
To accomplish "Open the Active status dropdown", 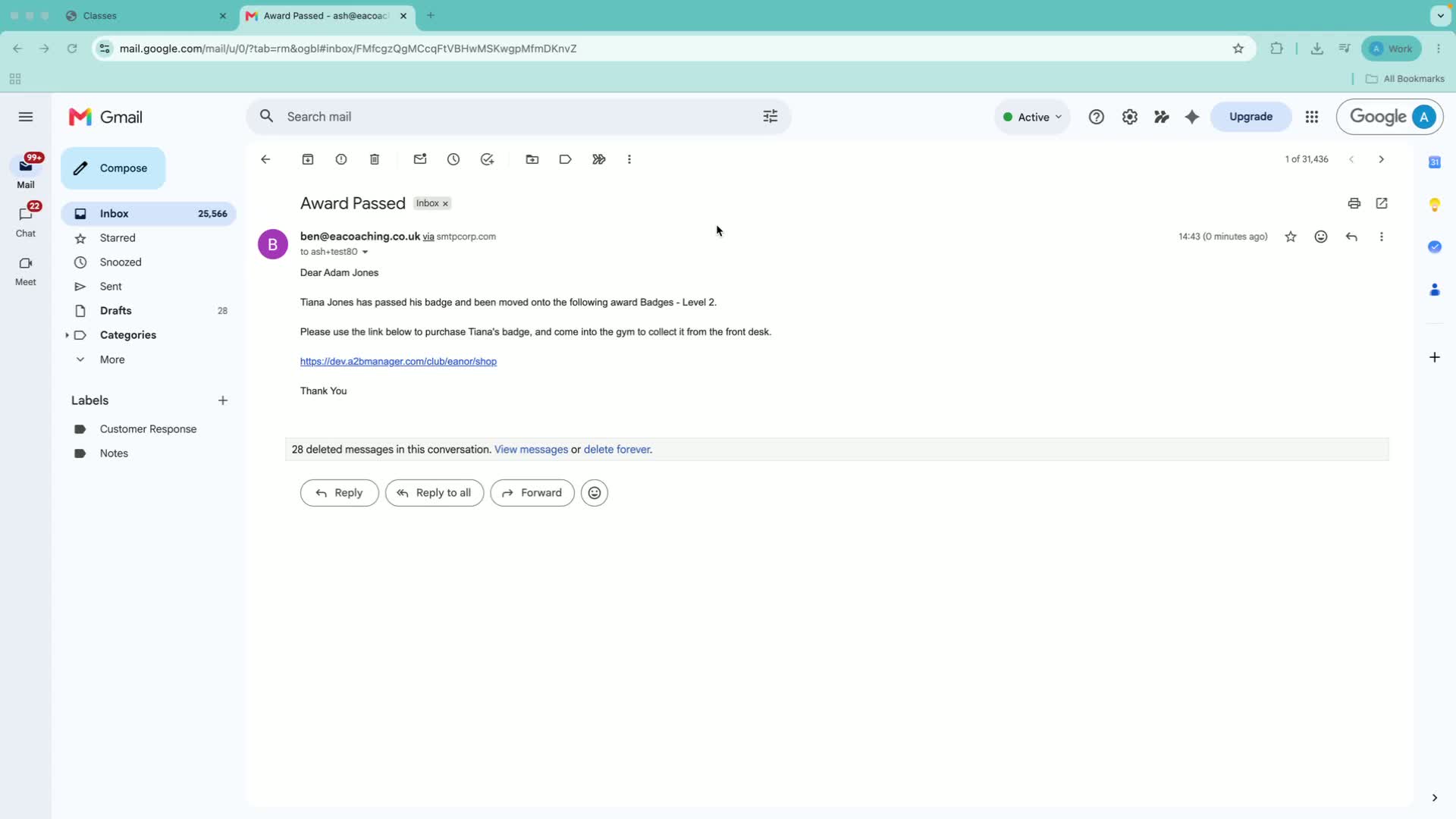I will pyautogui.click(x=1032, y=117).
